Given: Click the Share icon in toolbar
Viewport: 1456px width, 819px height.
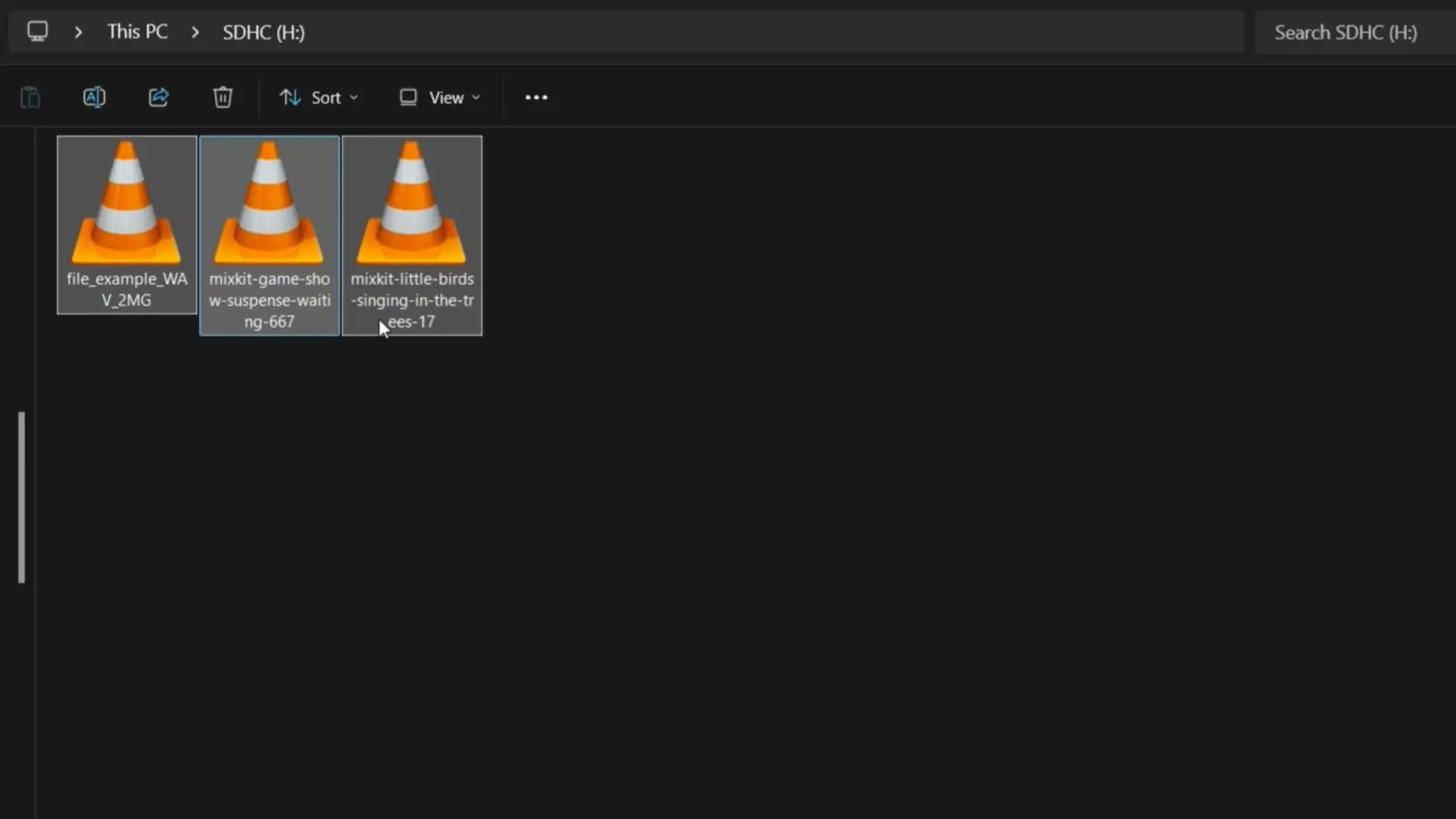Looking at the screenshot, I should pos(158,97).
